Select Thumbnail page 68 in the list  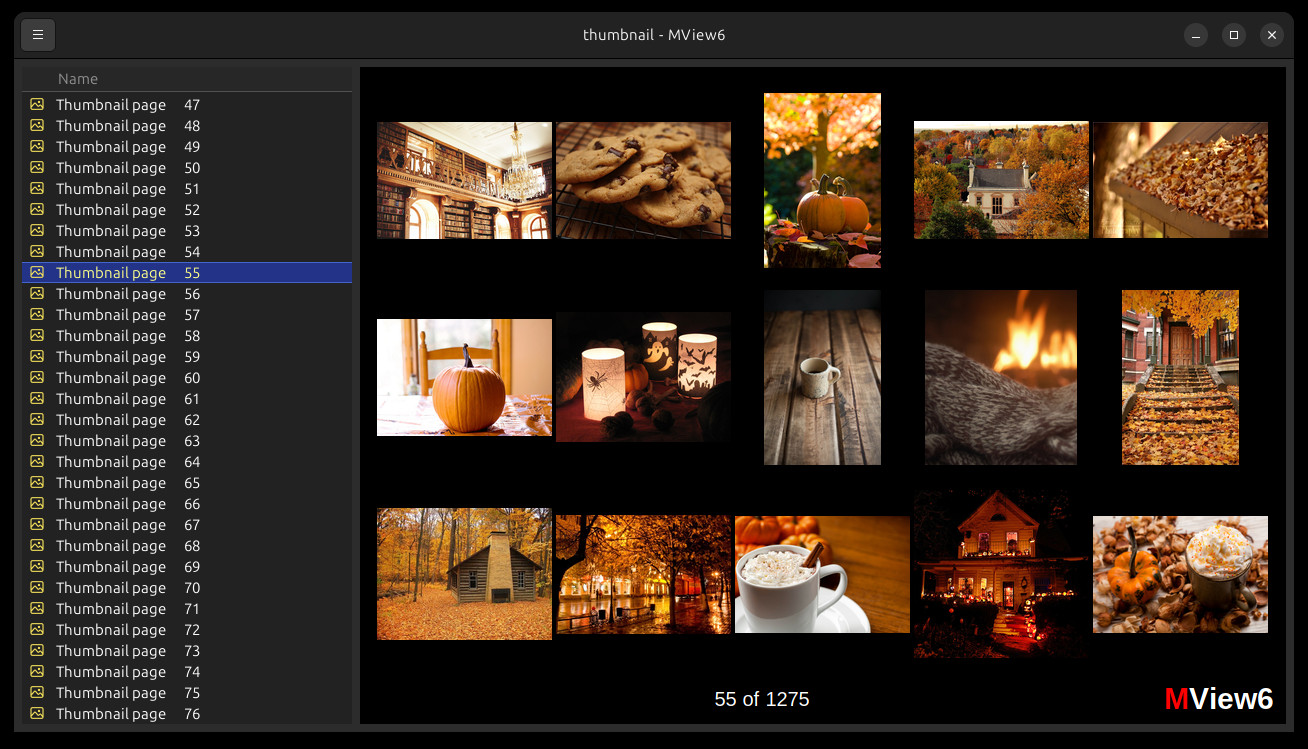point(187,546)
